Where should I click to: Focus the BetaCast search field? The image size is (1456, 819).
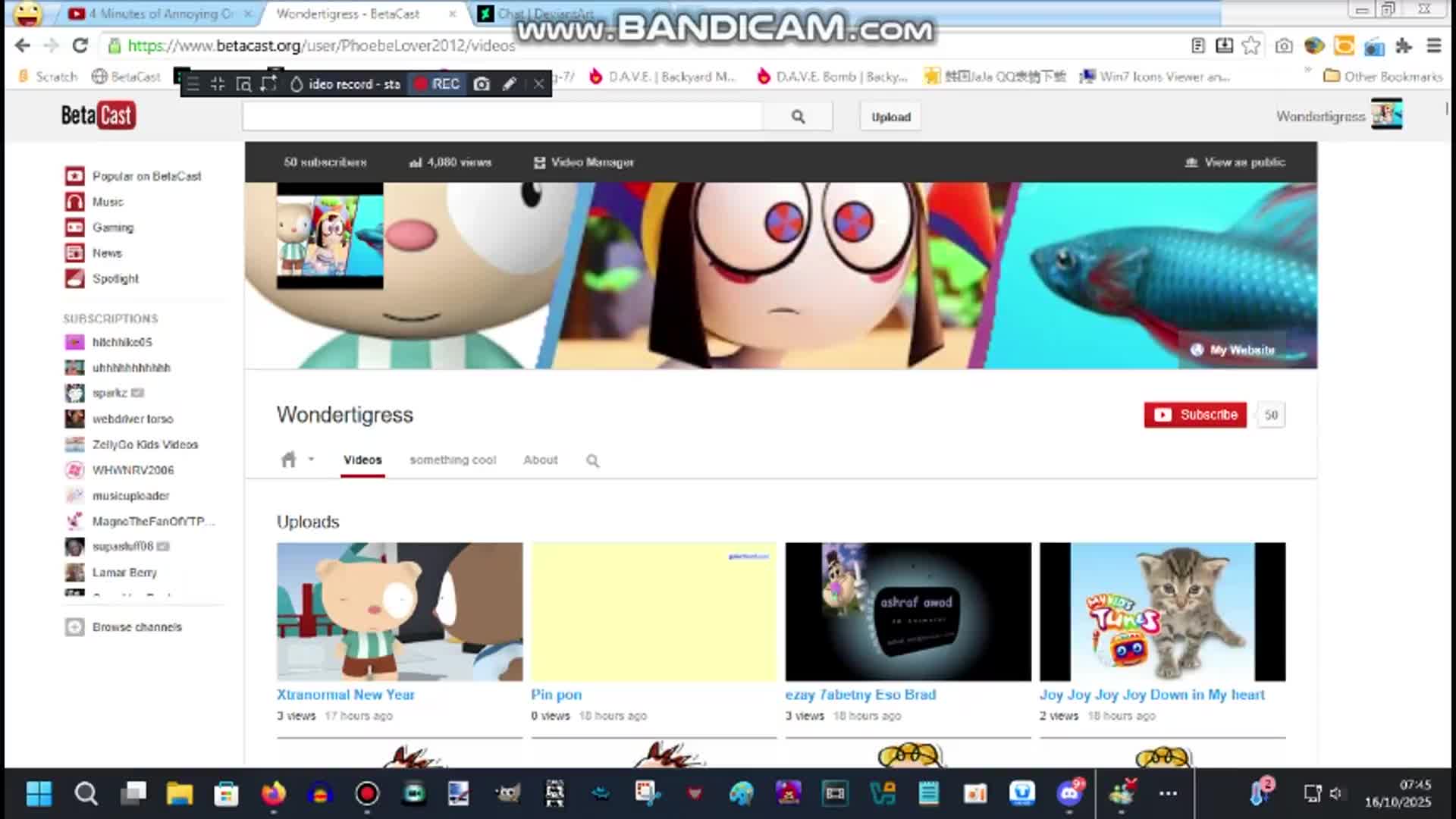pyautogui.click(x=502, y=117)
